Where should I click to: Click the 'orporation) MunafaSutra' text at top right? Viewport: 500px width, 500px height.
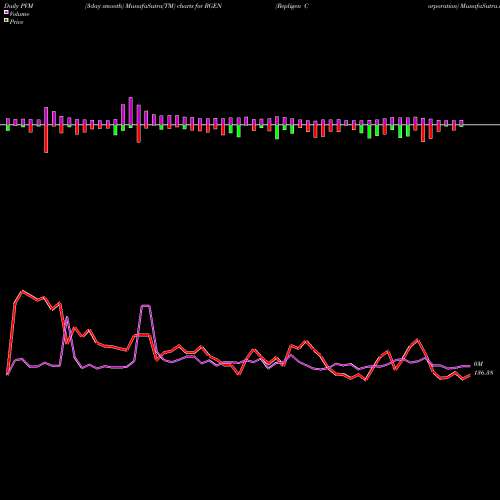(x=464, y=6)
